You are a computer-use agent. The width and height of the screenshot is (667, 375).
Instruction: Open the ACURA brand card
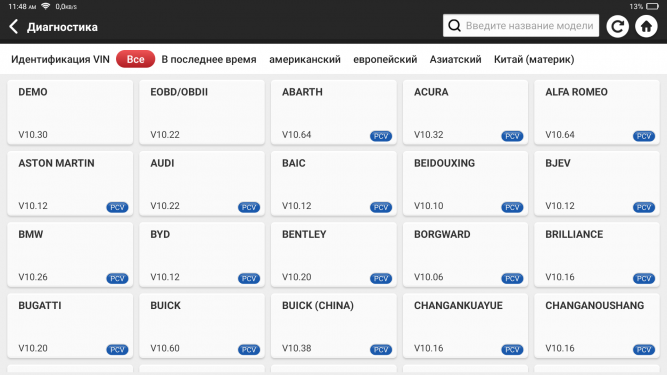pyautogui.click(x=465, y=112)
